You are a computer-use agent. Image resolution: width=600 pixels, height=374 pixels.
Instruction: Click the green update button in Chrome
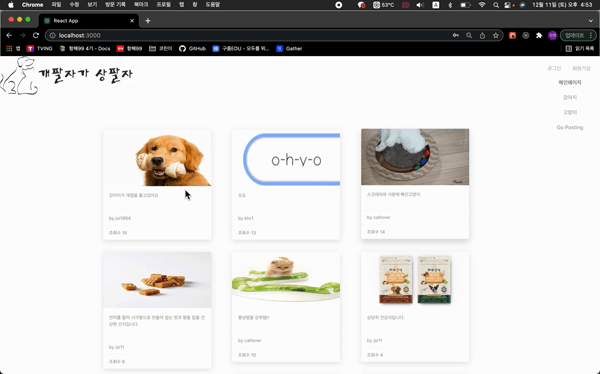point(578,35)
